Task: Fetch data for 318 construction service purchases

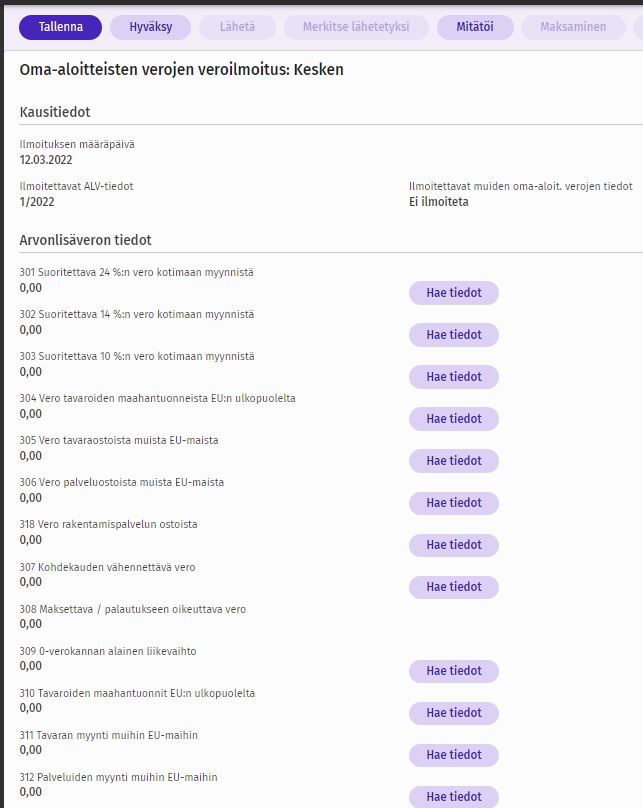Action: point(454,545)
